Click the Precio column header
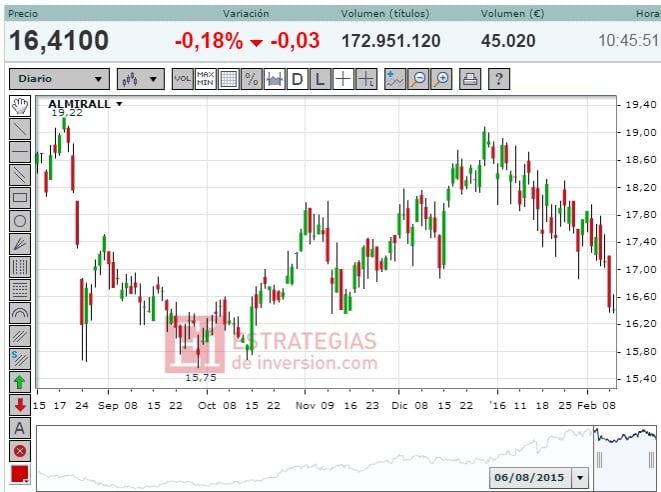This screenshot has width=661, height=492. pos(23,13)
